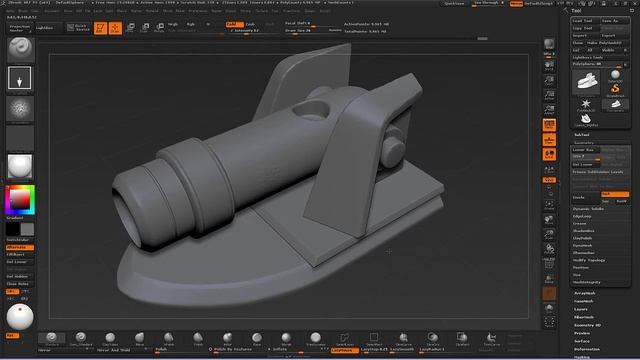The width and height of the screenshot is (640, 360).
Task: Adjust the Draw Size slider
Action: point(312,31)
